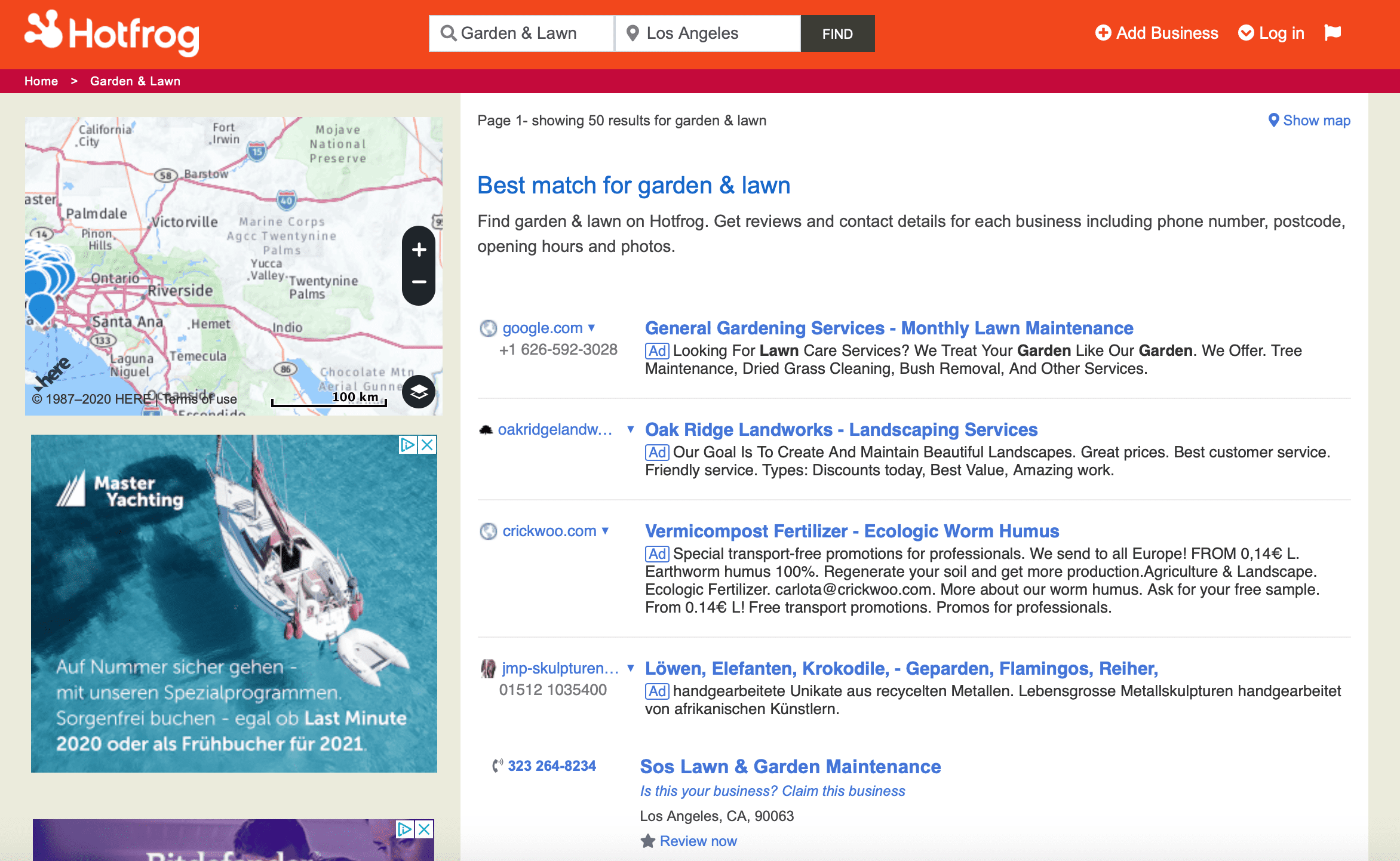Image resolution: width=1400 pixels, height=861 pixels.
Task: Open the map layers chooser
Action: point(419,392)
